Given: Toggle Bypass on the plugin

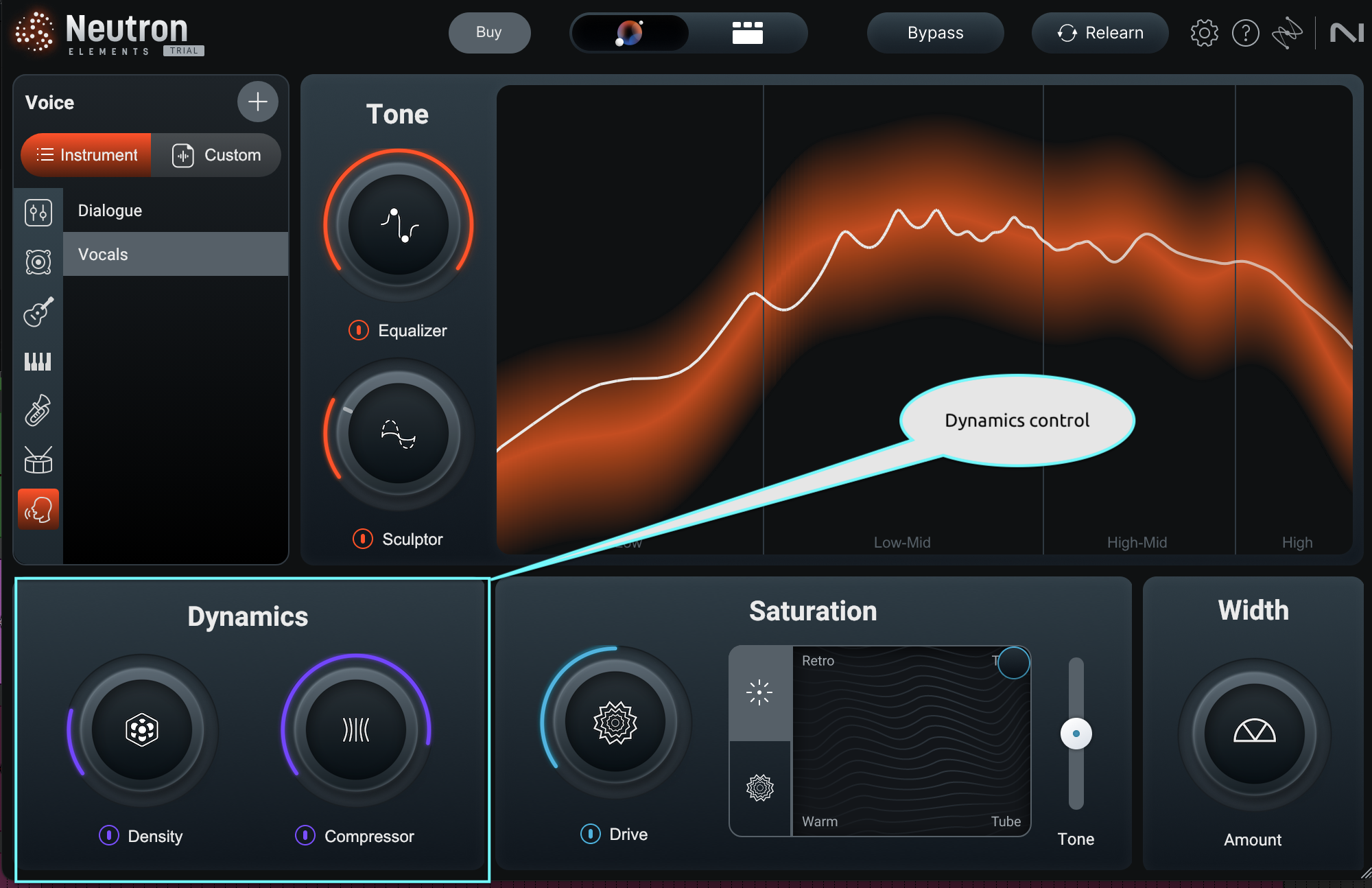Looking at the screenshot, I should click(x=935, y=33).
